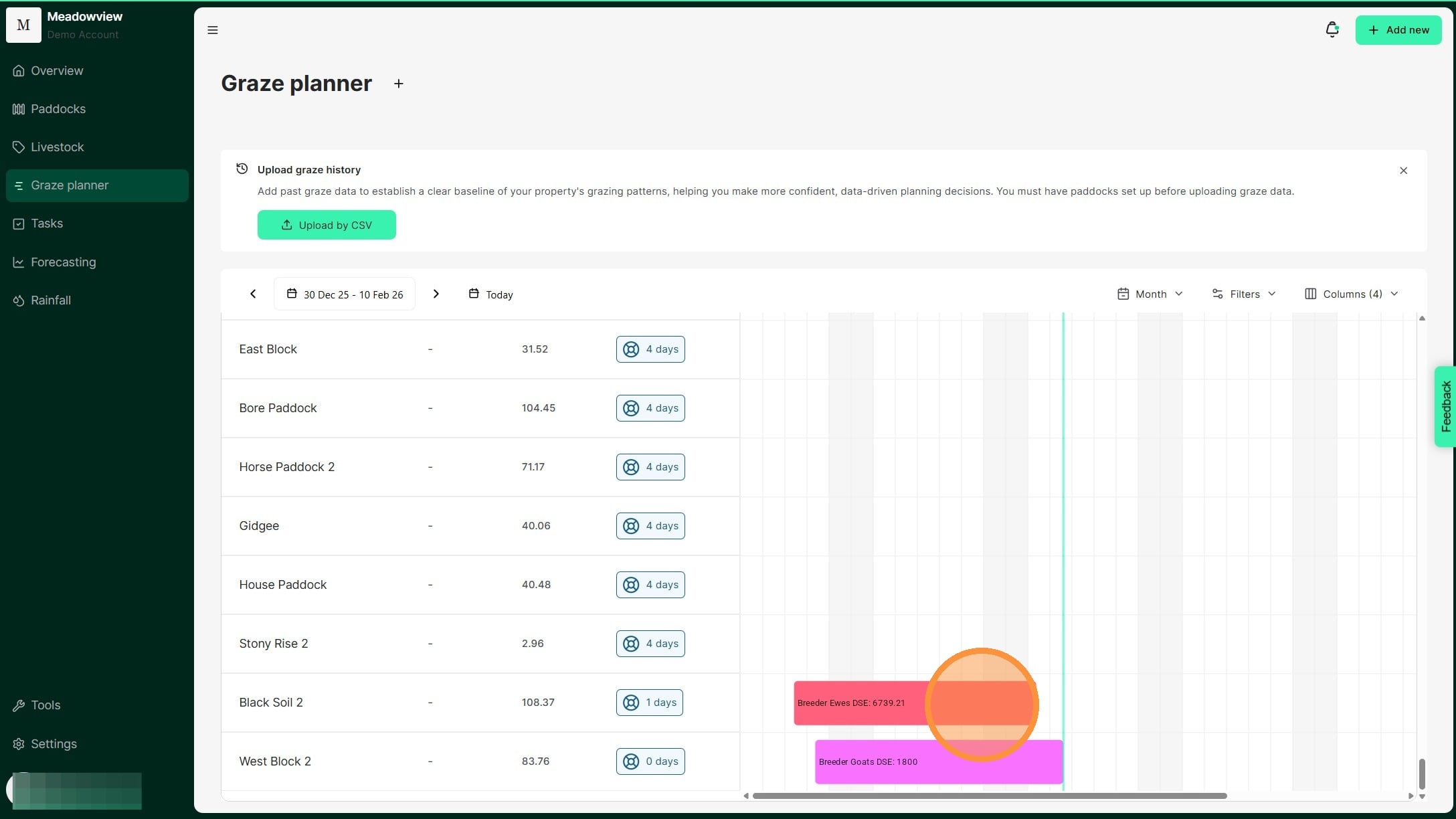The height and width of the screenshot is (819, 1456).
Task: Click the plus icon beside Graze planner
Action: coord(399,84)
